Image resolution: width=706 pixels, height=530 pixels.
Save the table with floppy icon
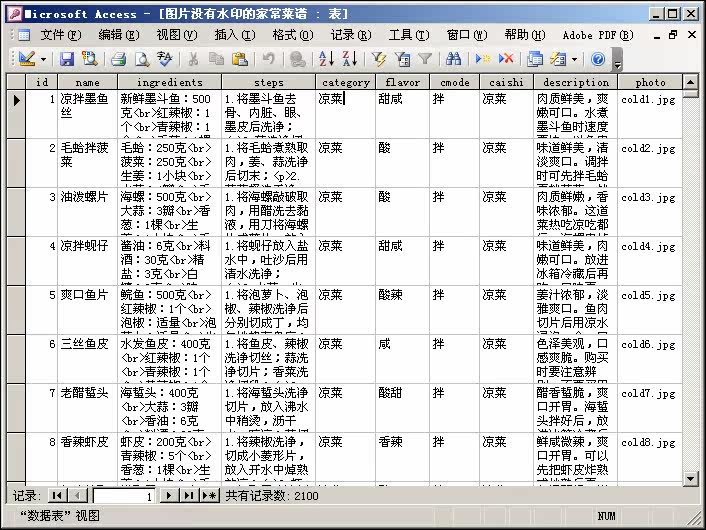[67, 59]
